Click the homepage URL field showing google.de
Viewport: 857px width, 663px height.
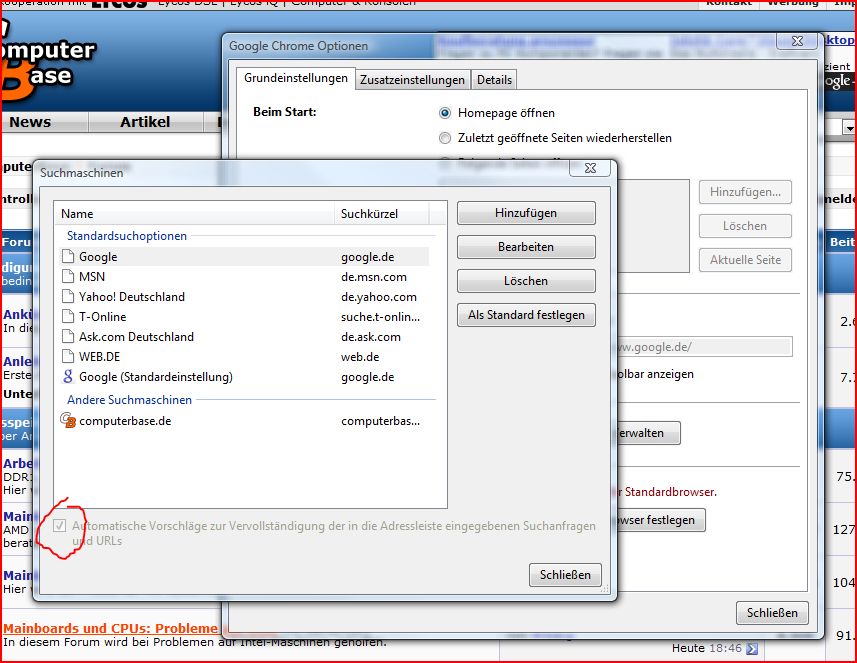(x=705, y=347)
